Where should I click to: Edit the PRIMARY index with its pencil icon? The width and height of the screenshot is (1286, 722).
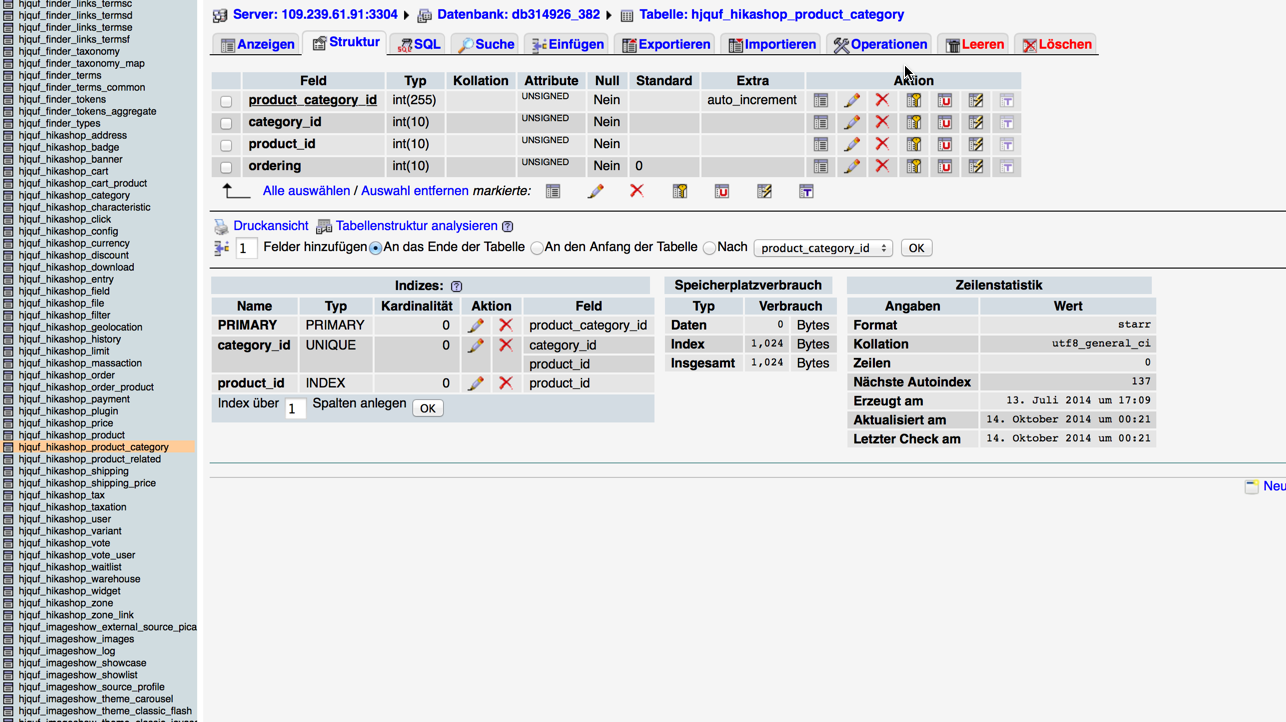tap(476, 325)
